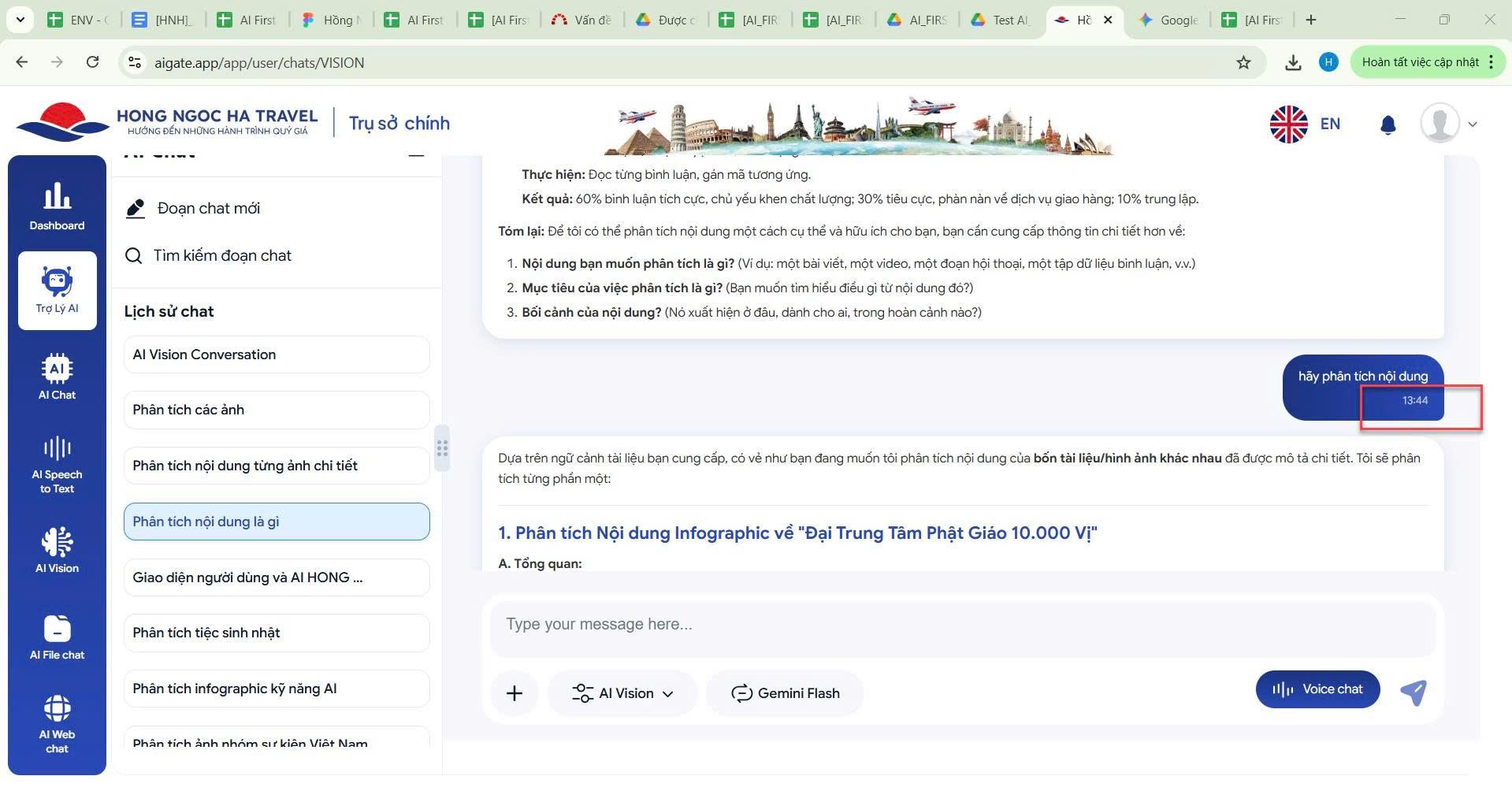Start a Voice chat session
This screenshot has height=802, width=1512.
click(1317, 689)
